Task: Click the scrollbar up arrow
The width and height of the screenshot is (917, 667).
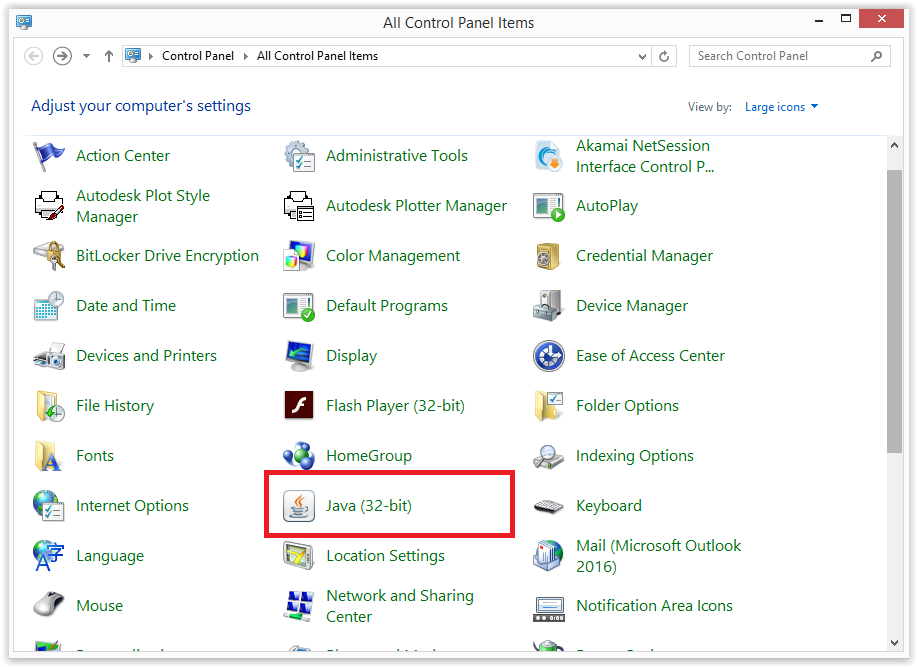Action: 894,146
